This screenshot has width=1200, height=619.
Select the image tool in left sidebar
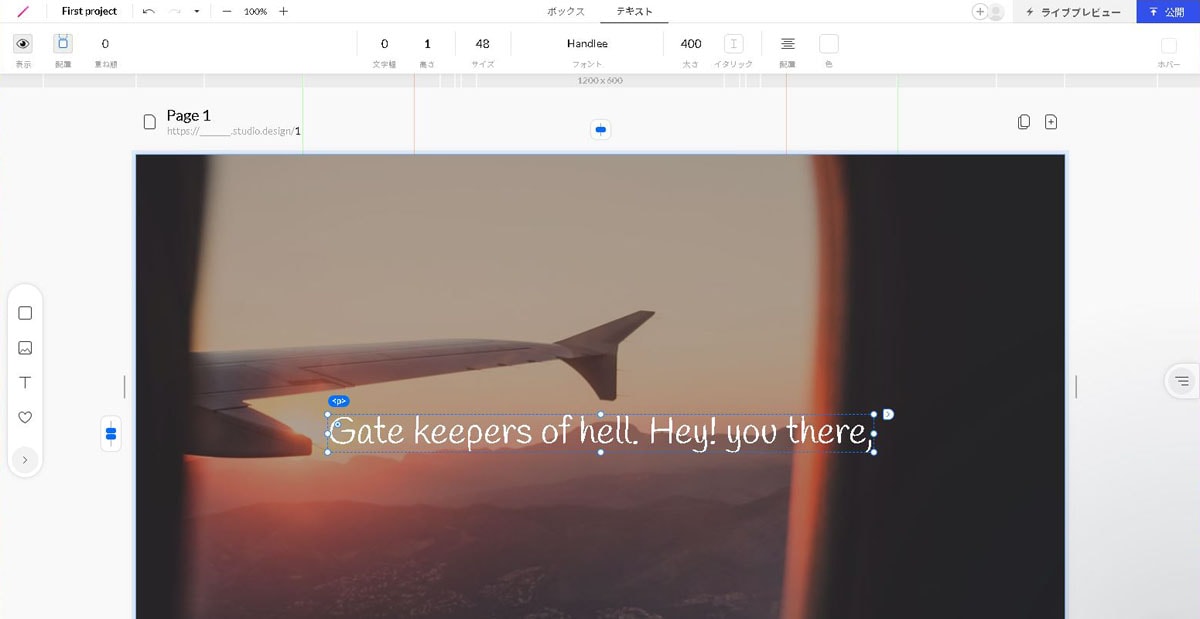coord(25,348)
